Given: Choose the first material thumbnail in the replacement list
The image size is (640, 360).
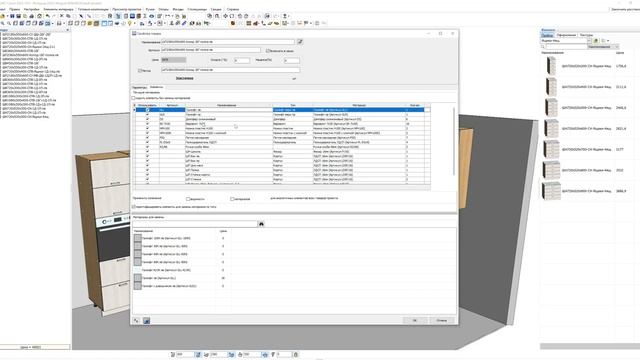Looking at the screenshot, I should (x=138, y=238).
